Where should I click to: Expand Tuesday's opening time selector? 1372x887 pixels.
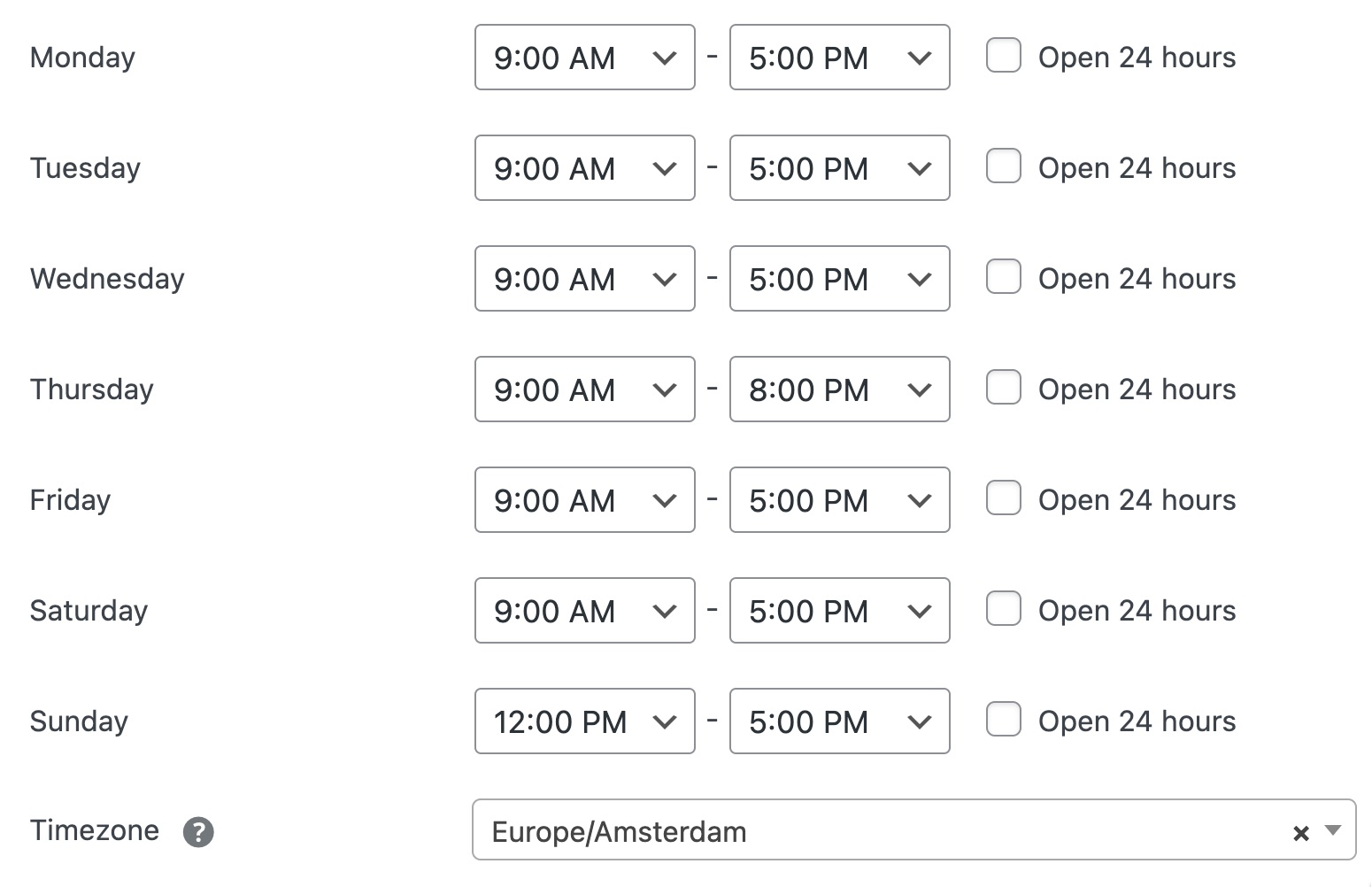click(x=584, y=168)
